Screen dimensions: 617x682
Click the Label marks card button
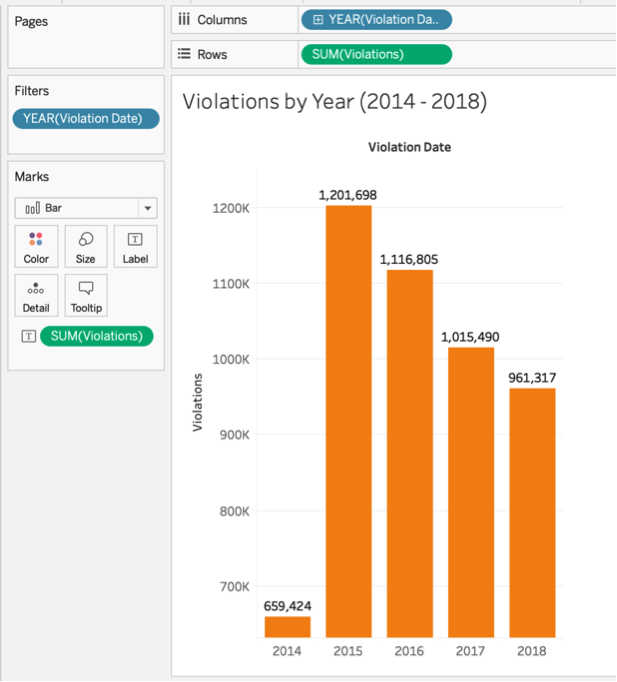135,247
